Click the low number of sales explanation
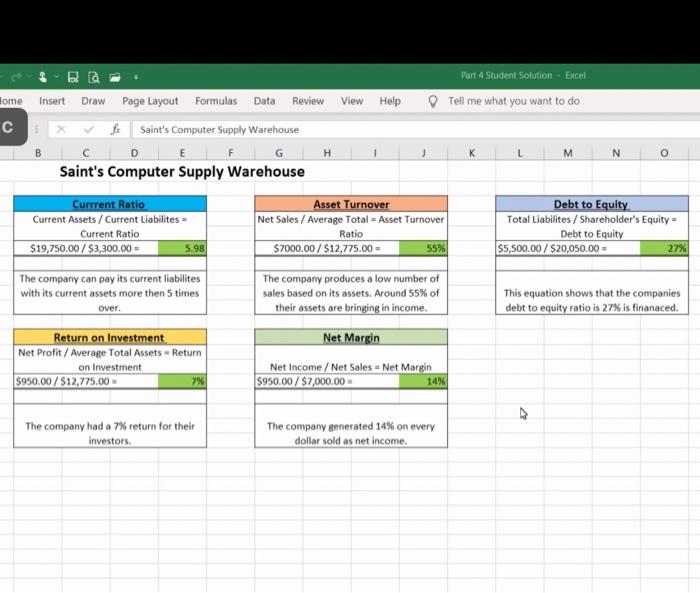The height and width of the screenshot is (593, 700). [351, 293]
